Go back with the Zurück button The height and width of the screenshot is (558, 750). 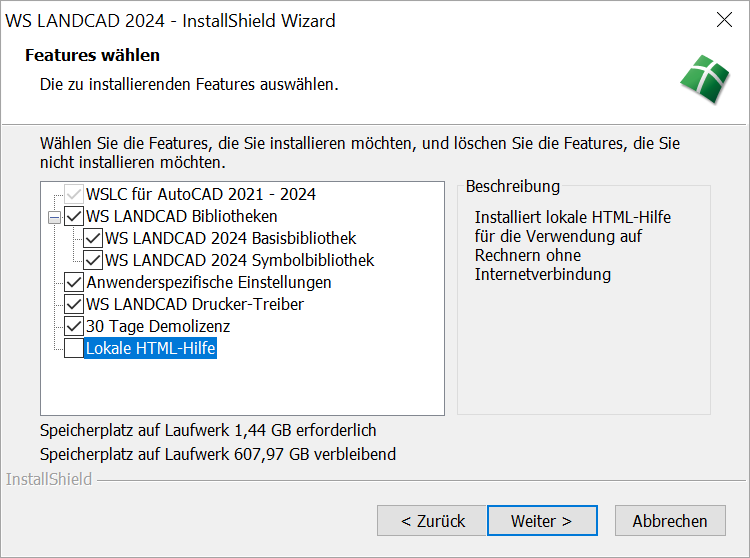[x=433, y=521]
